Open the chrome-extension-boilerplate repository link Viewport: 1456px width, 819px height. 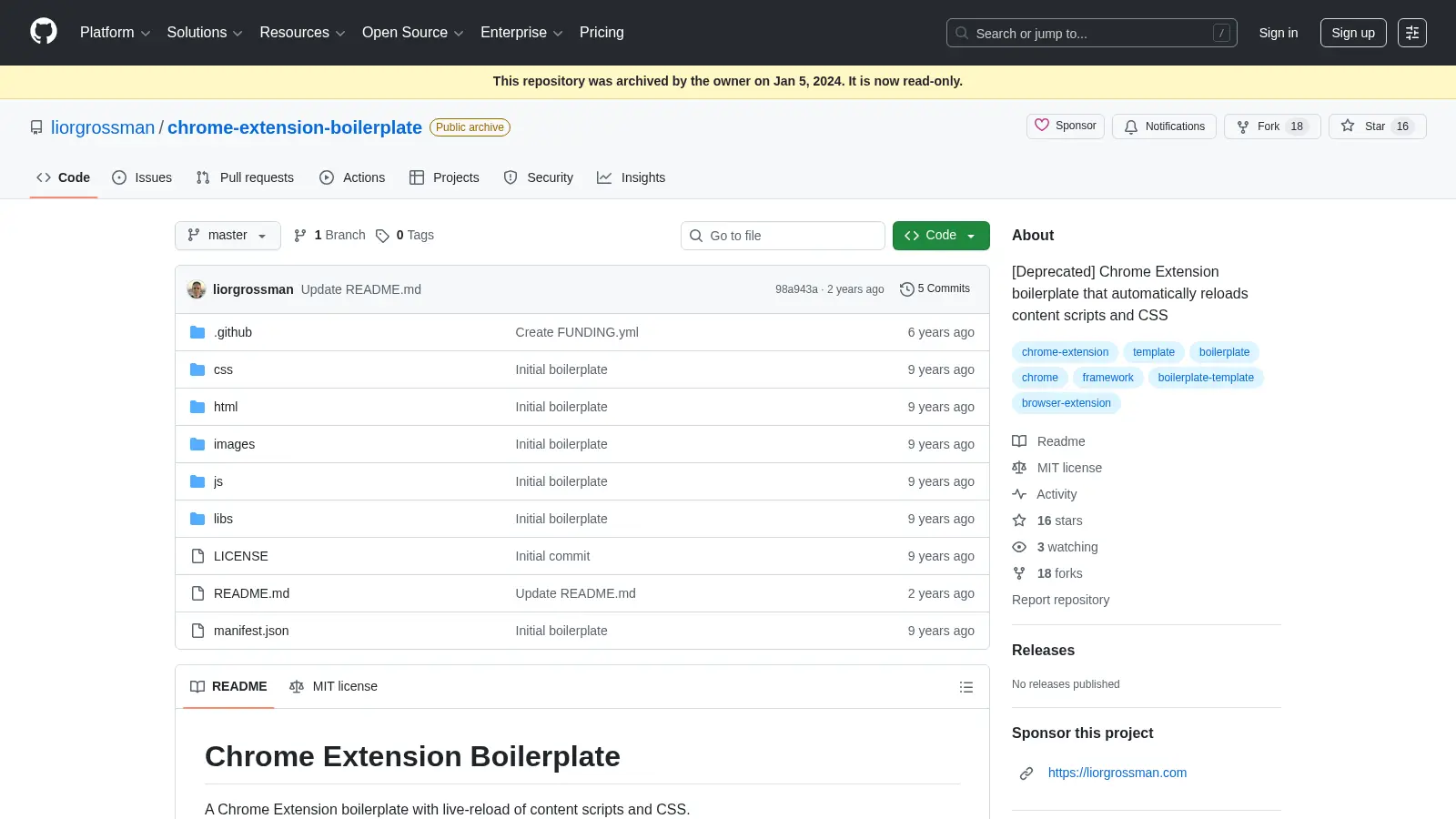[x=295, y=127]
